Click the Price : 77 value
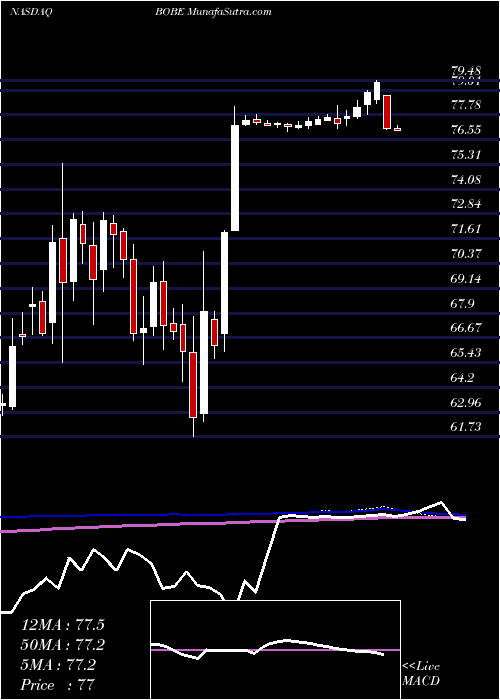The height and width of the screenshot is (700, 500). [x=58, y=685]
